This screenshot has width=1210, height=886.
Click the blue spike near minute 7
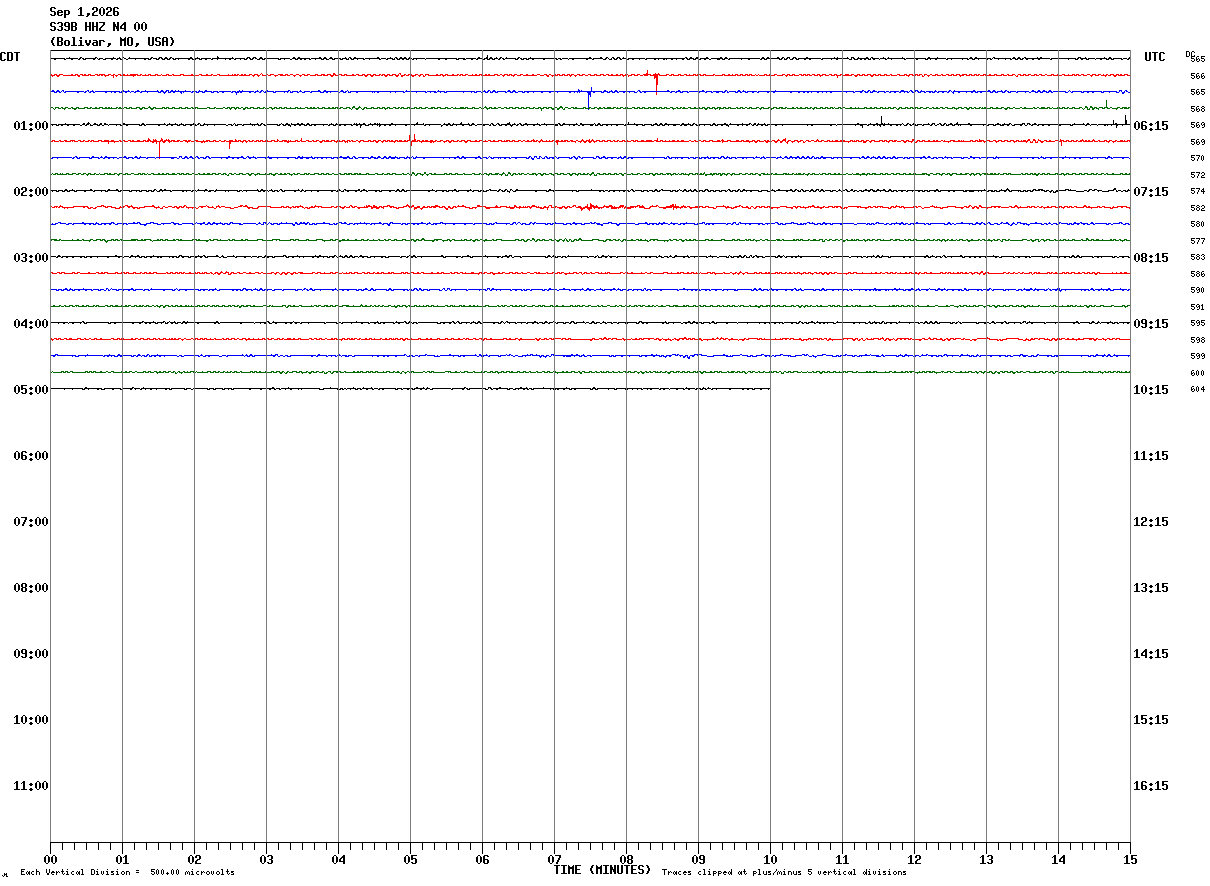pos(589,98)
